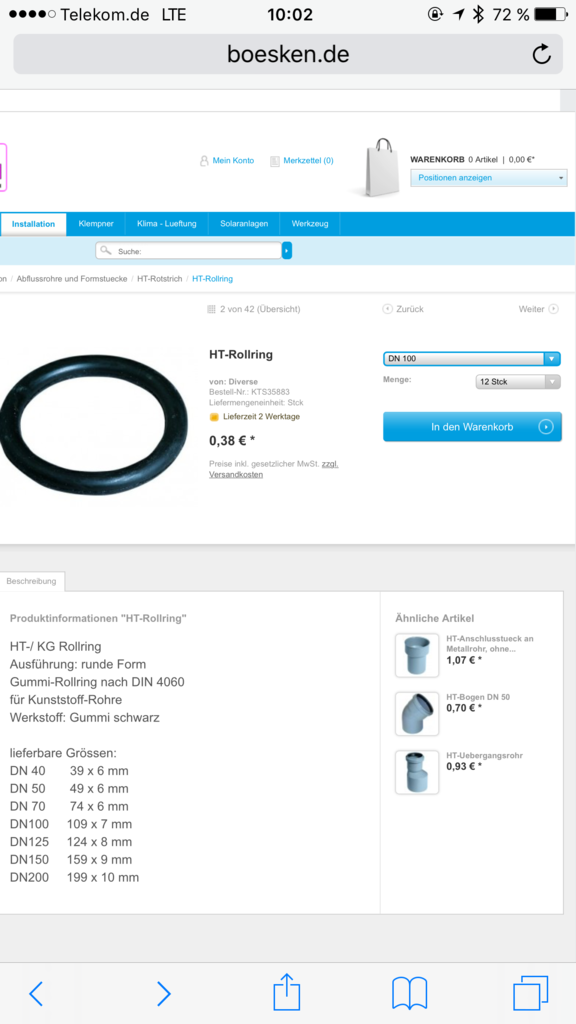Open Mein Konto link
The image size is (576, 1024).
[x=227, y=161]
